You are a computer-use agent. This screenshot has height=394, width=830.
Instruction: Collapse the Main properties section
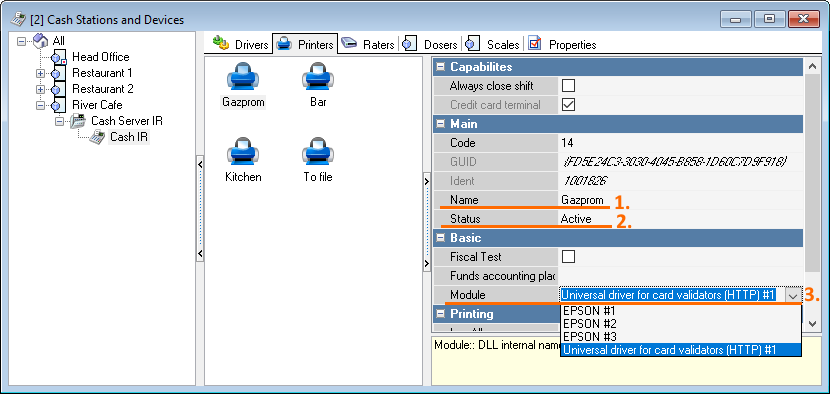(440, 124)
